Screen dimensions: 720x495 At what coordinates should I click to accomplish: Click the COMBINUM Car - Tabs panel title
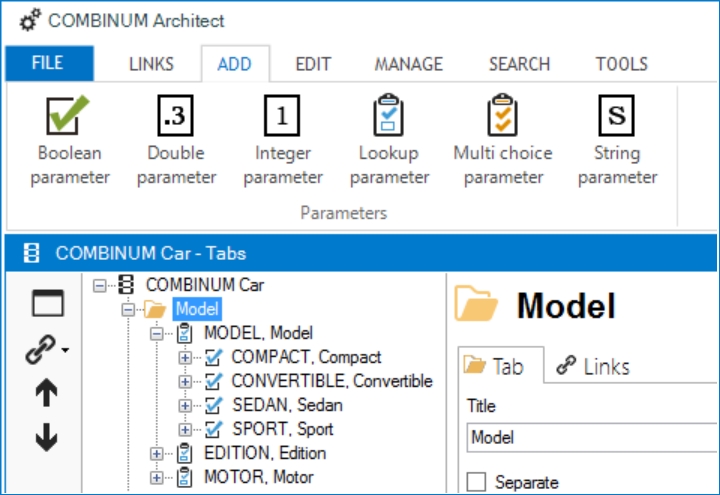(151, 253)
